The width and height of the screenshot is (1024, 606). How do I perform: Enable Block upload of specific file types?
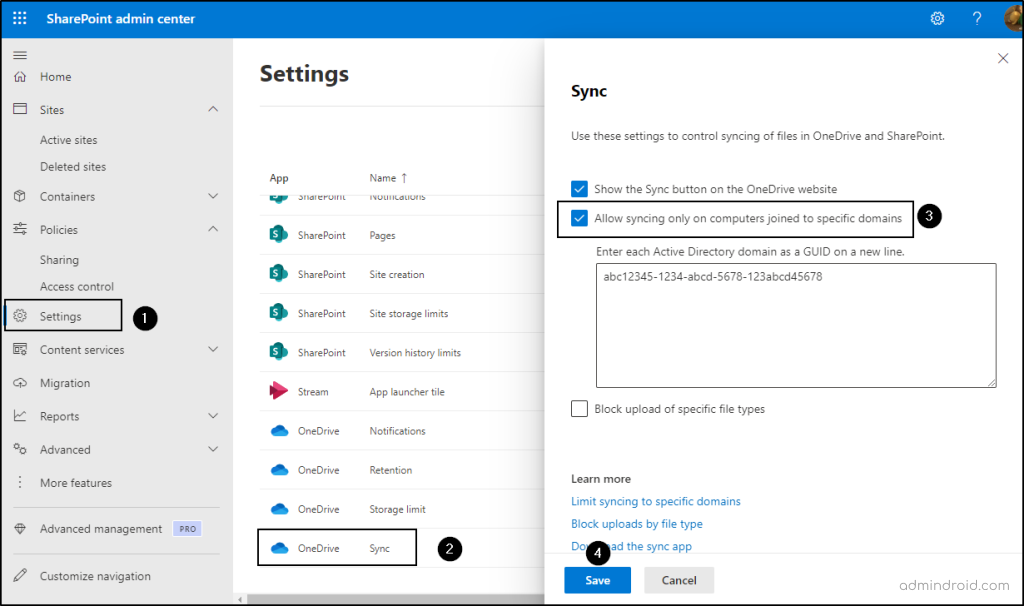pos(579,409)
